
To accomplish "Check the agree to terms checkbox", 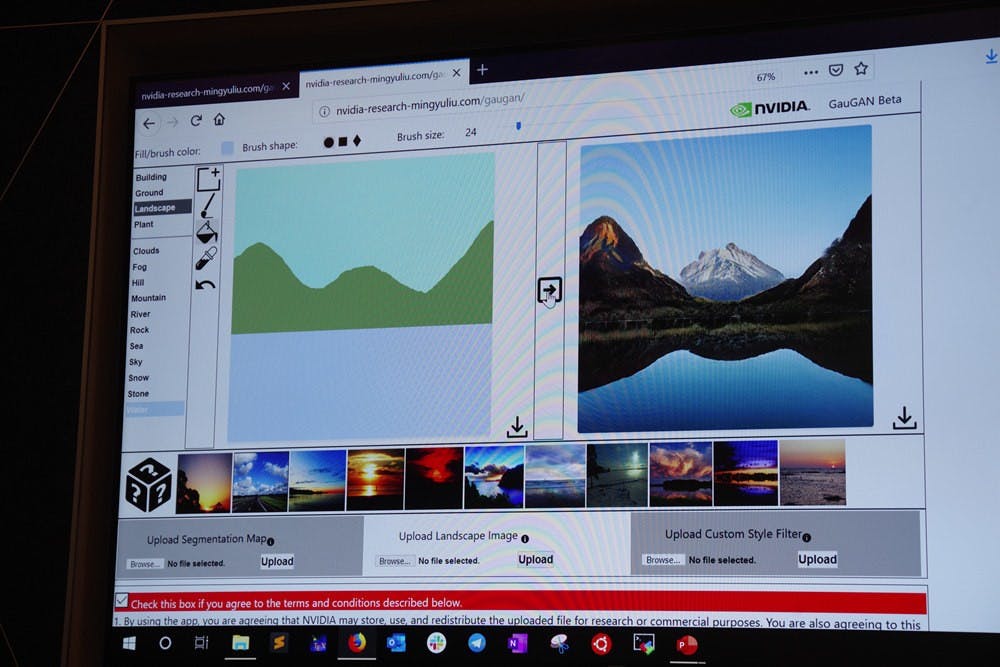I will point(122,600).
